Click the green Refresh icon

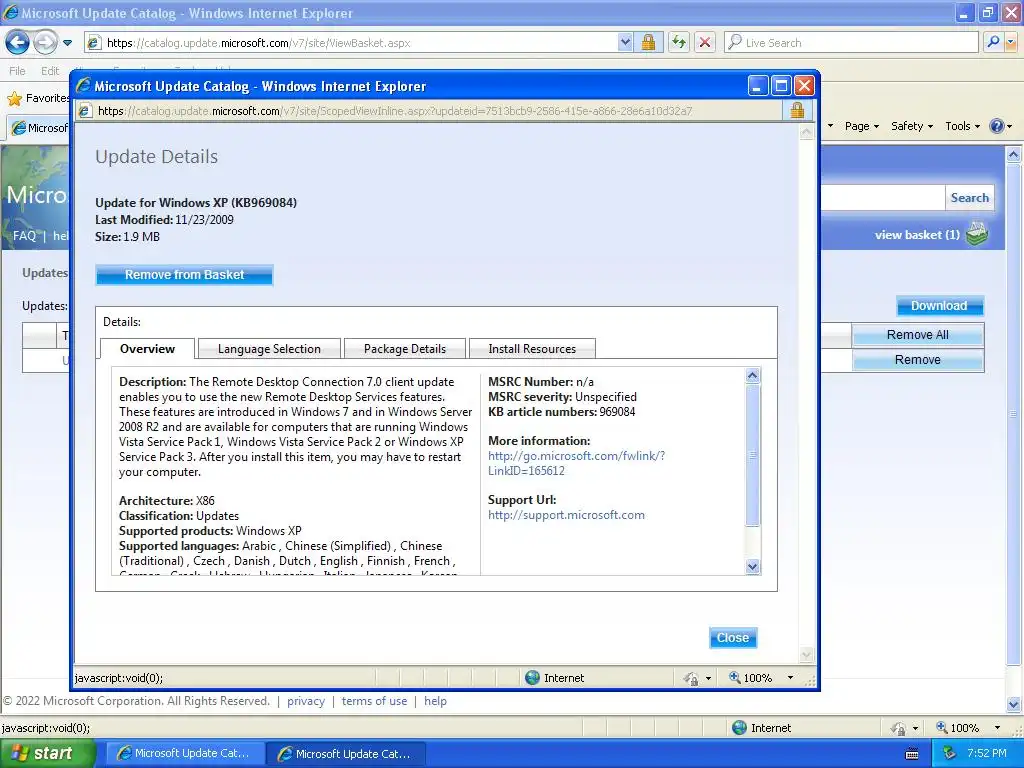click(x=679, y=43)
